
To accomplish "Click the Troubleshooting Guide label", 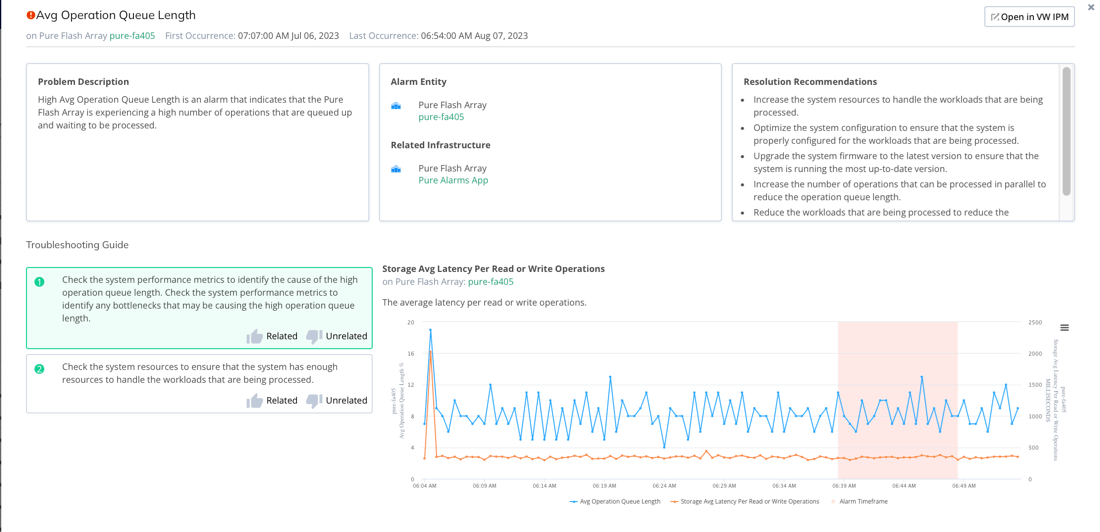I will (x=77, y=245).
